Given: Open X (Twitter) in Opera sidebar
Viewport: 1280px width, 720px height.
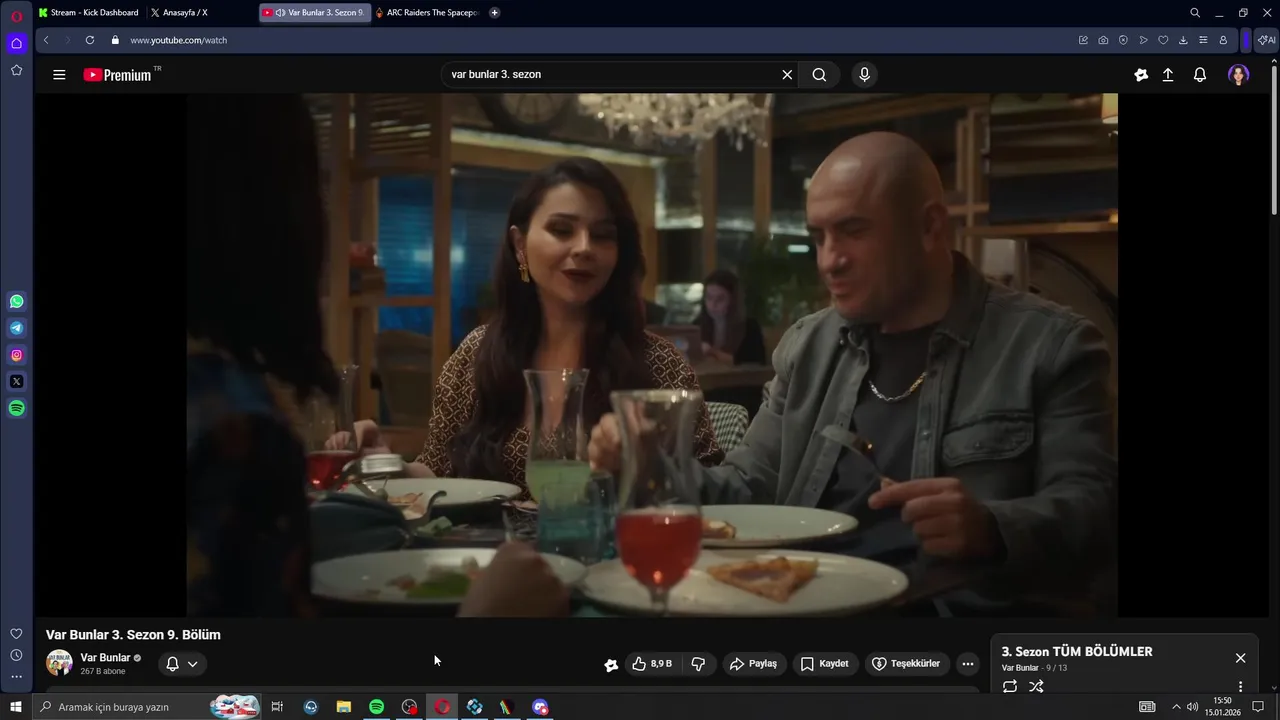Looking at the screenshot, I should pyautogui.click(x=16, y=381).
